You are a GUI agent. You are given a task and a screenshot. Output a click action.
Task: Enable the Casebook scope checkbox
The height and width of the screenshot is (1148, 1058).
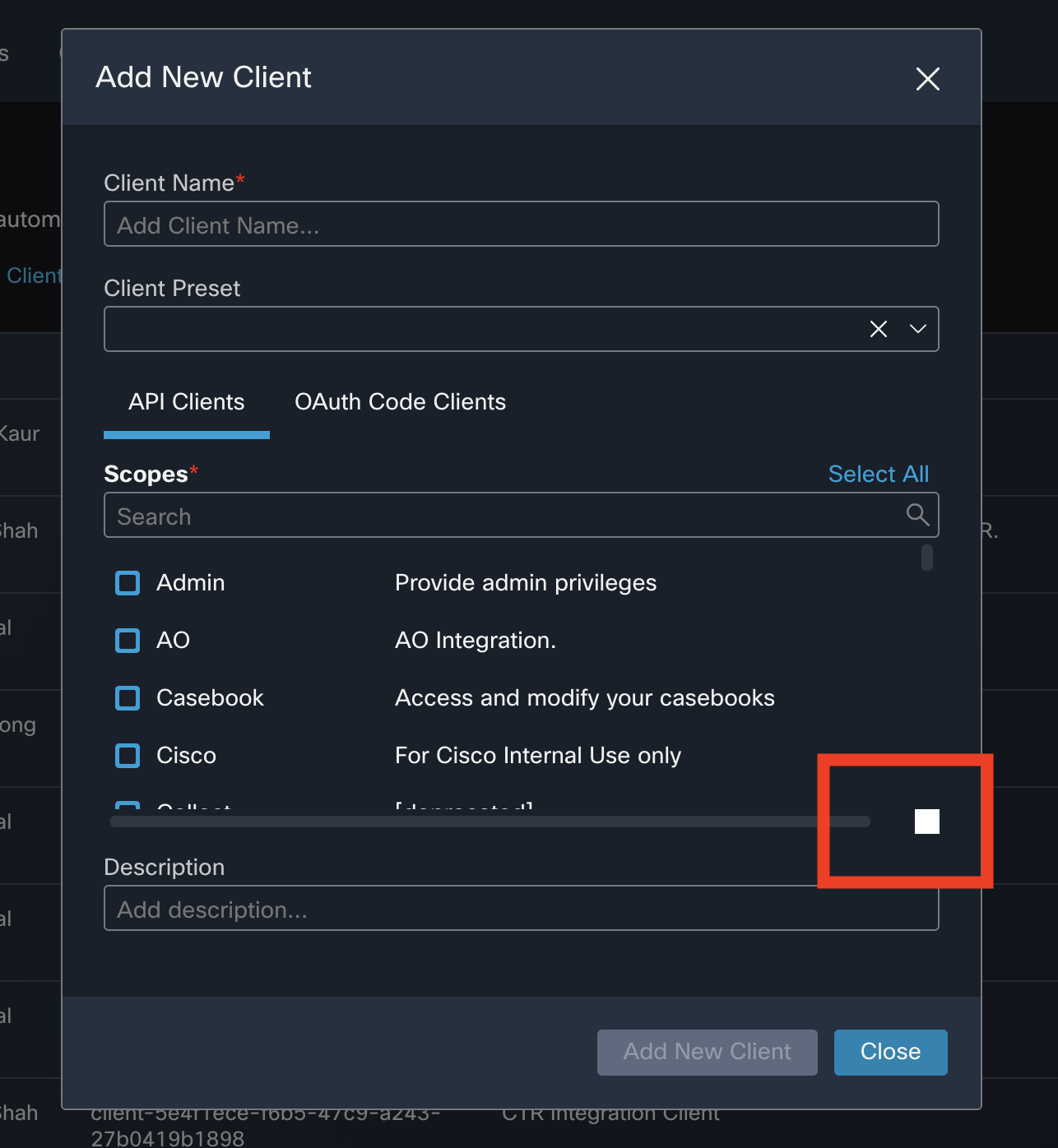(128, 697)
